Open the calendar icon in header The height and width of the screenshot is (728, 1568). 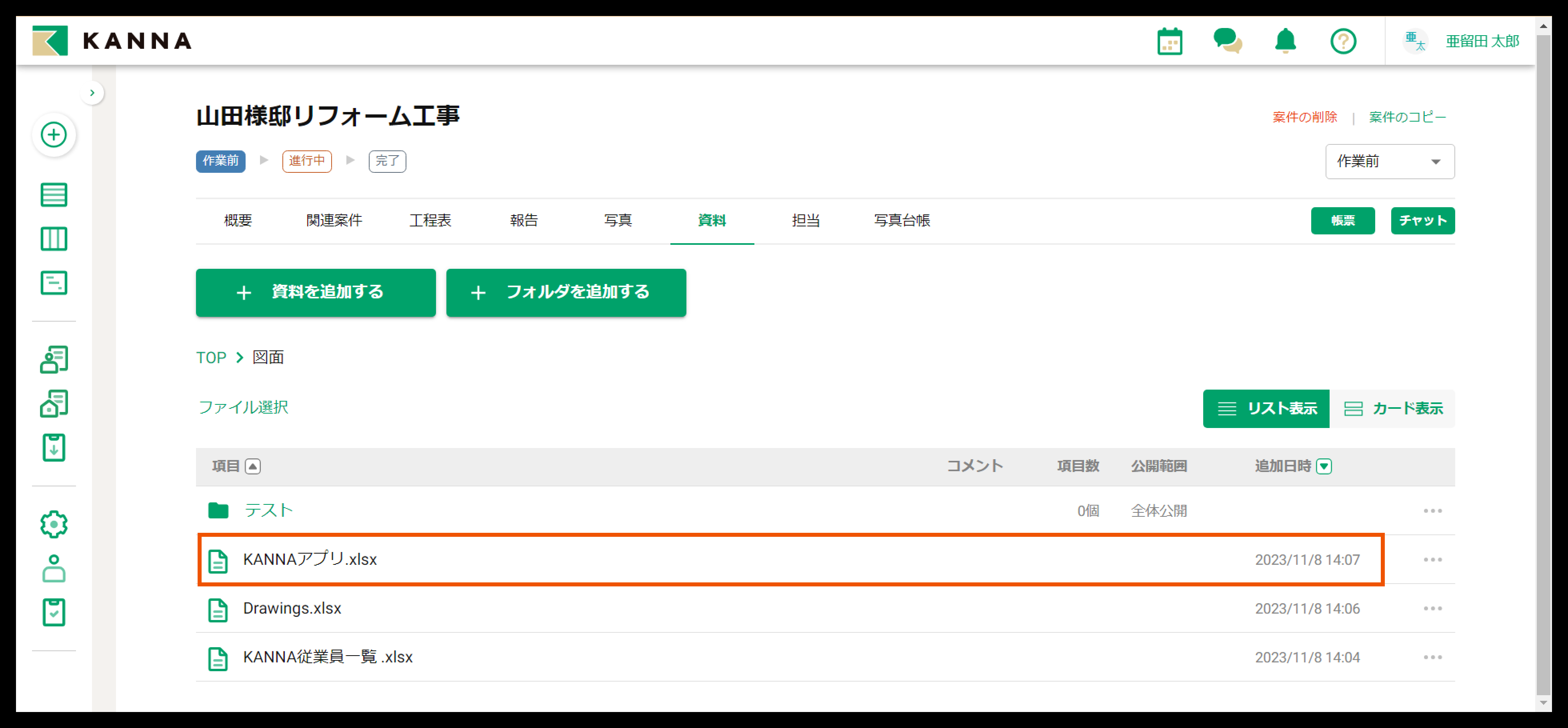click(1169, 41)
